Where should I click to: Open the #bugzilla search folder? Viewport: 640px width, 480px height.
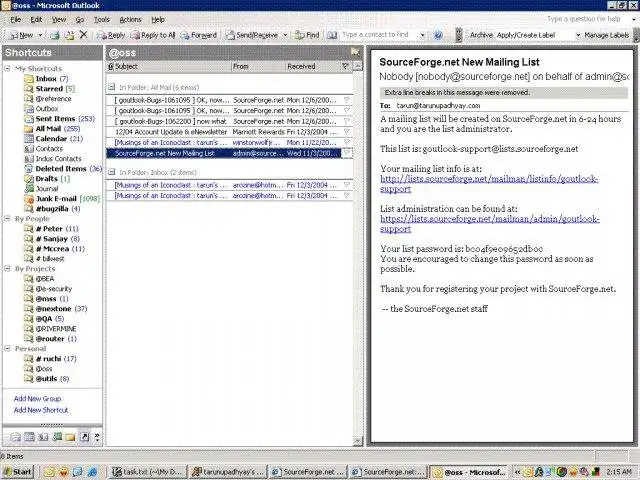click(52, 209)
